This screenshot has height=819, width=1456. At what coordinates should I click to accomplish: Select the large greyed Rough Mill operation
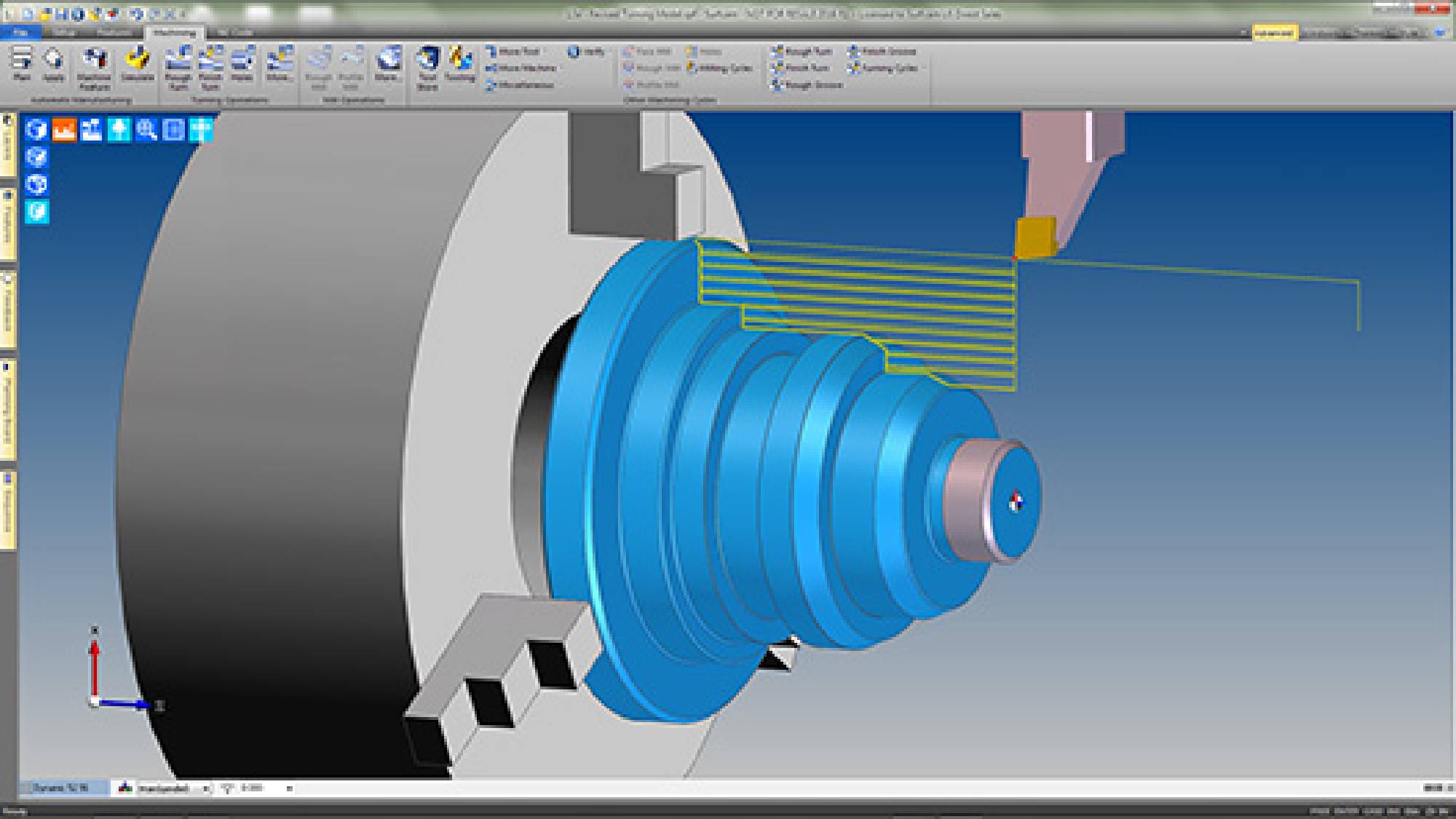[x=318, y=67]
